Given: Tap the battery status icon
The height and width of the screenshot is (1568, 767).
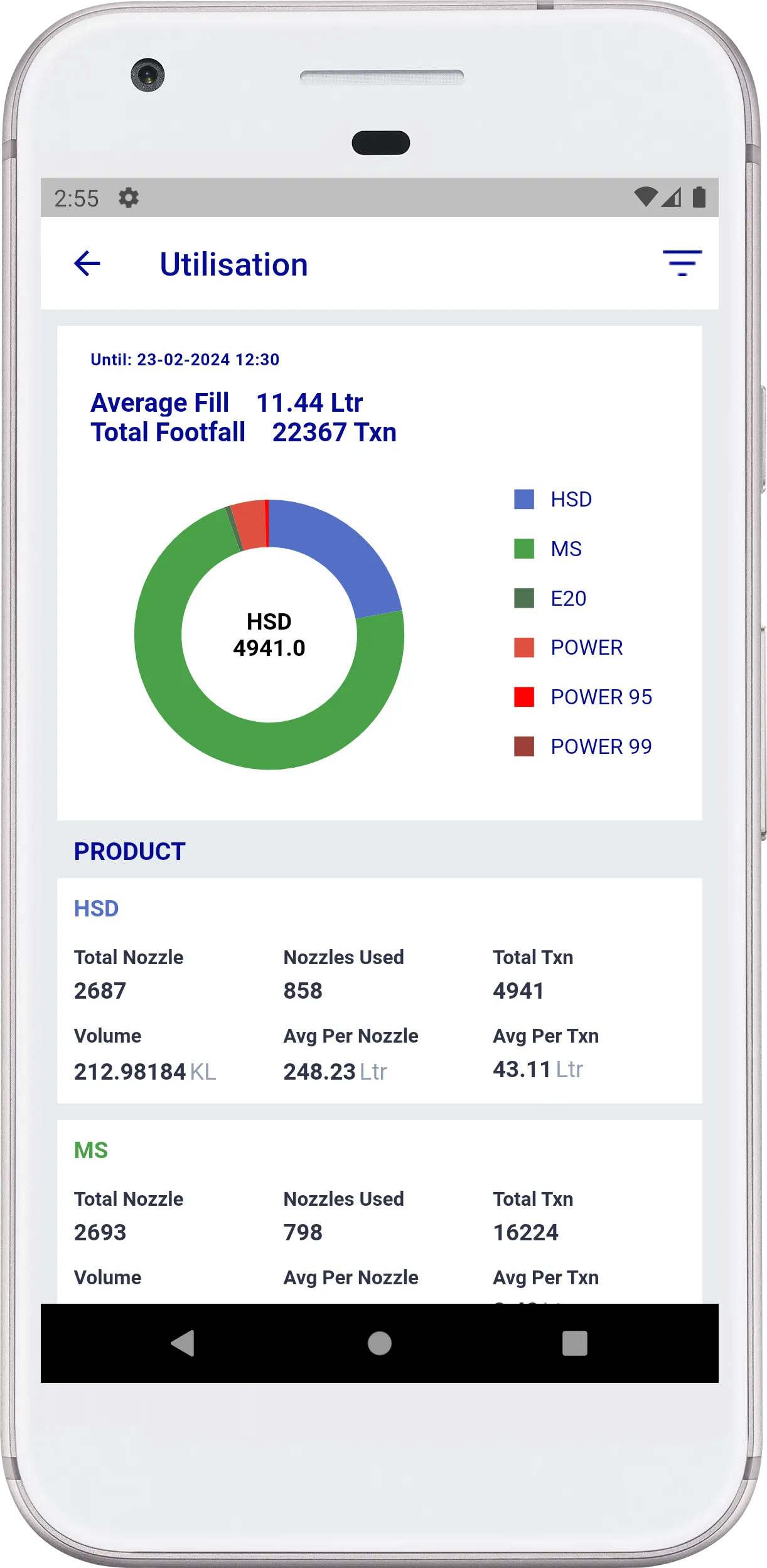Looking at the screenshot, I should click(x=699, y=197).
